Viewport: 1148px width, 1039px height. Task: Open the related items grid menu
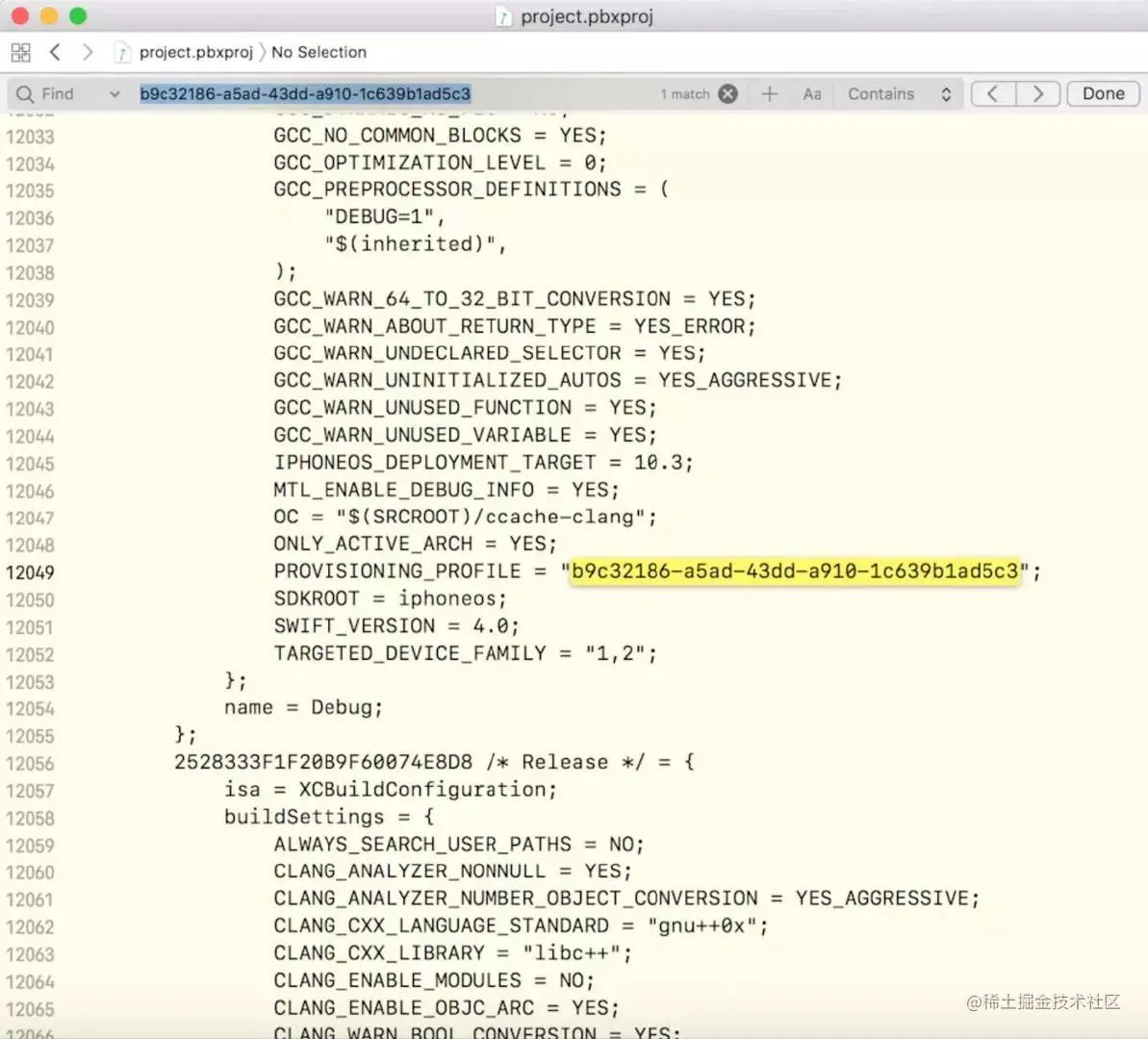(20, 52)
